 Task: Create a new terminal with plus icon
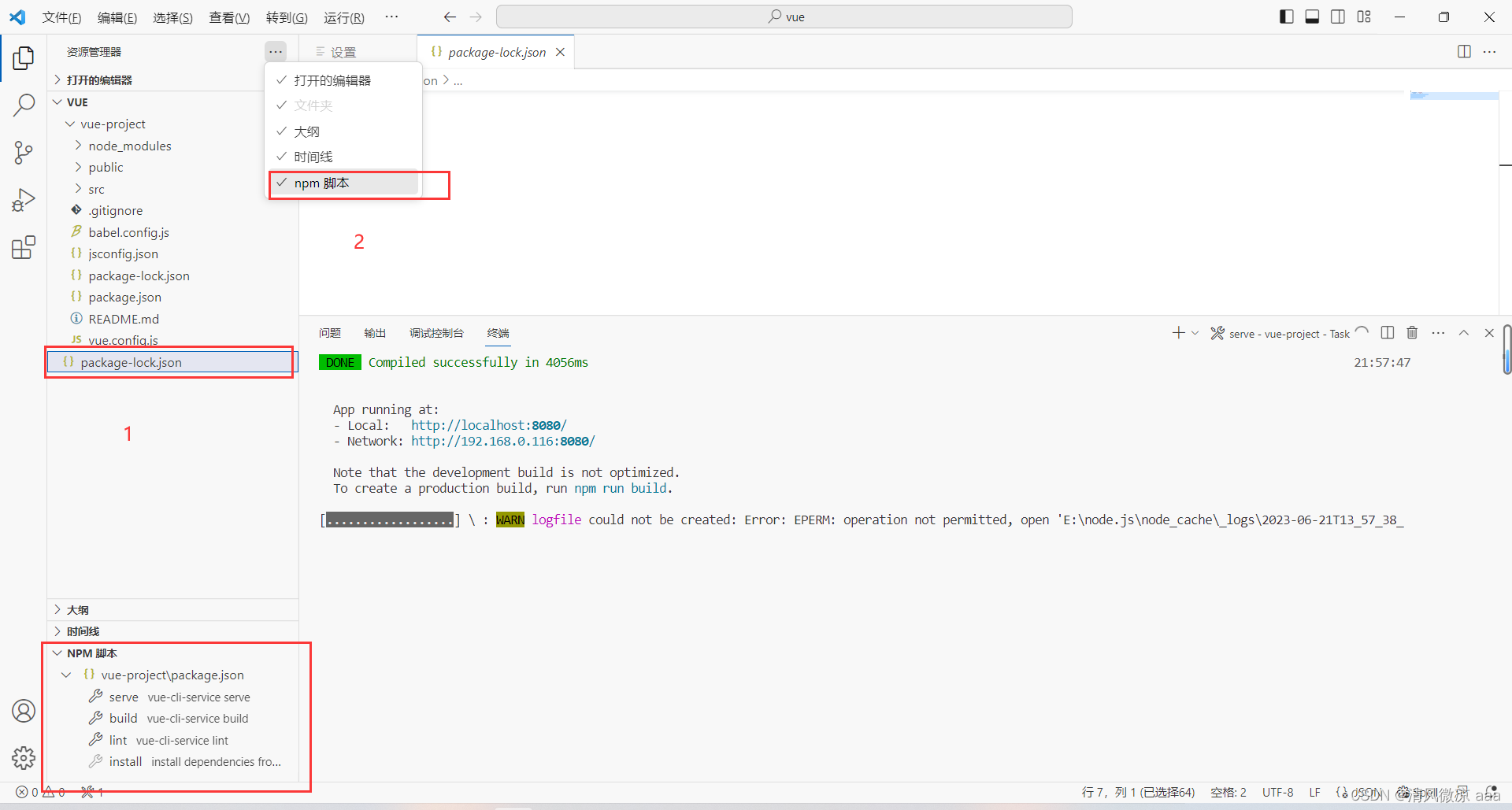(1178, 333)
